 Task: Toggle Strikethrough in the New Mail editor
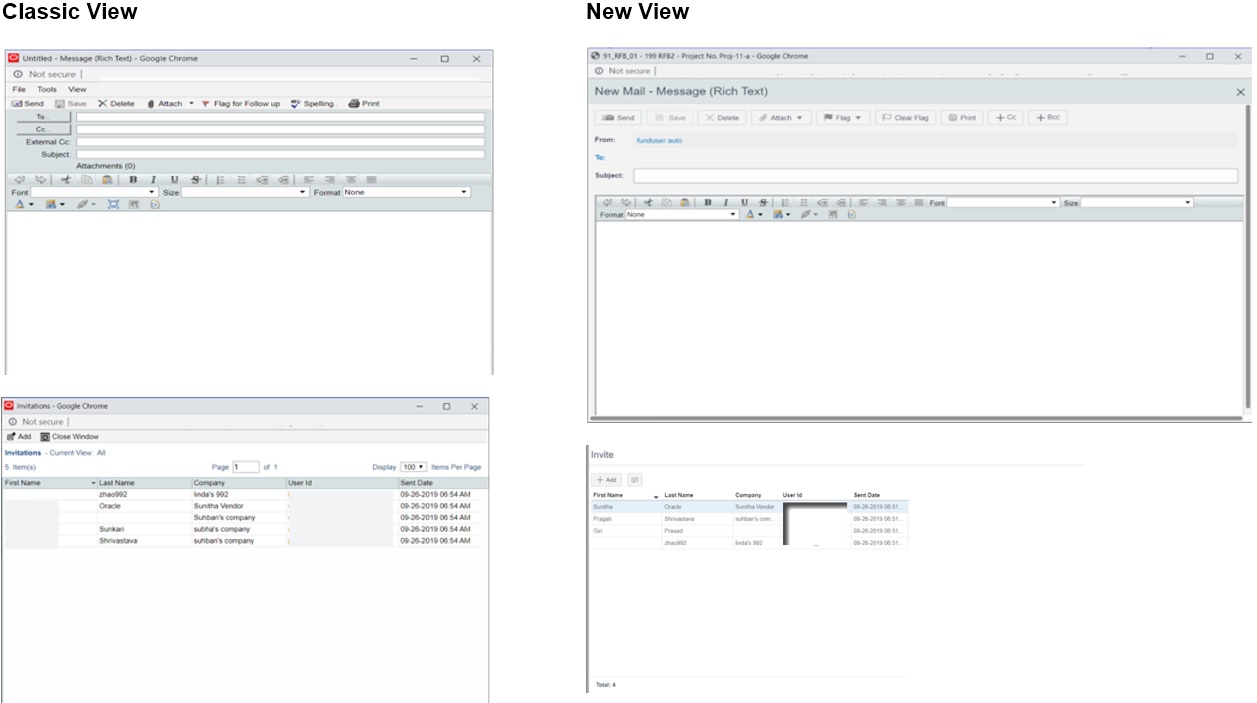coord(764,202)
